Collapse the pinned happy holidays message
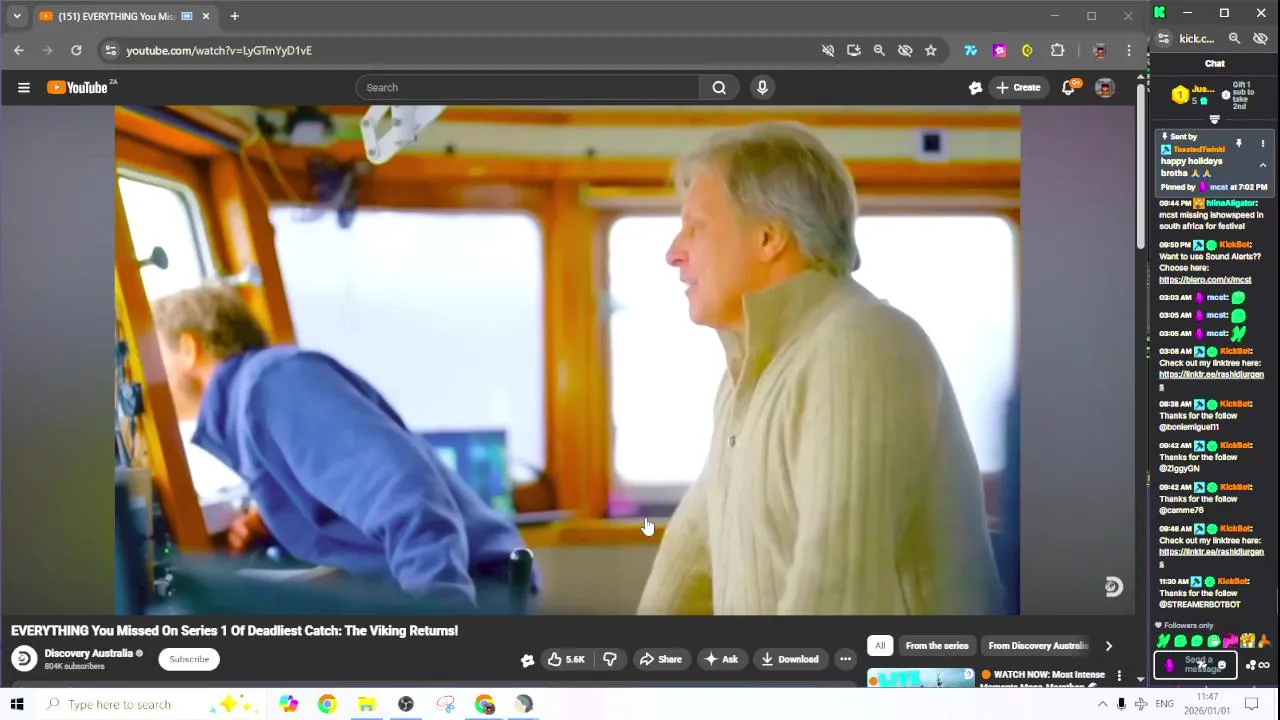The height and width of the screenshot is (720, 1280). click(x=1262, y=165)
